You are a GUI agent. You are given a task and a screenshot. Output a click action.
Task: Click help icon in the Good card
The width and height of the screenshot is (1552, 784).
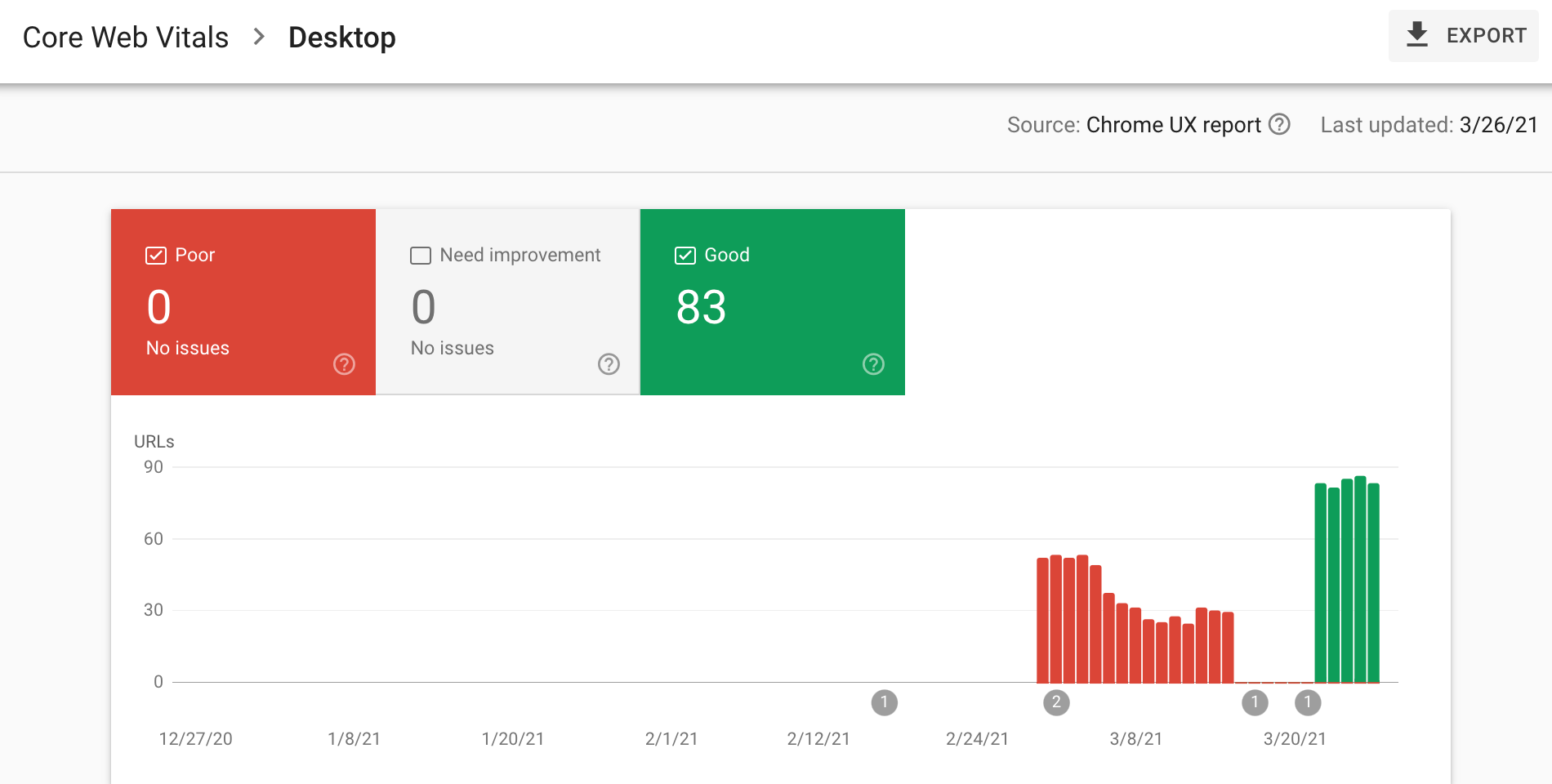873,364
